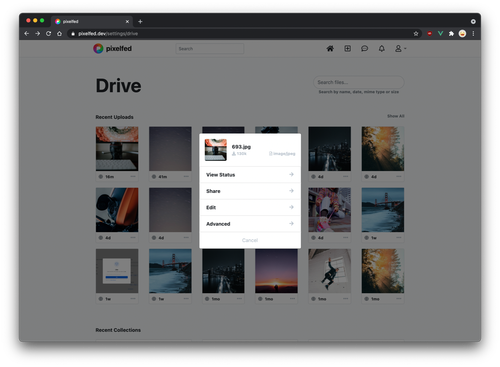Open the city skyline thumbnail labeled 4d
The height and width of the screenshot is (367, 500).
[x=330, y=149]
